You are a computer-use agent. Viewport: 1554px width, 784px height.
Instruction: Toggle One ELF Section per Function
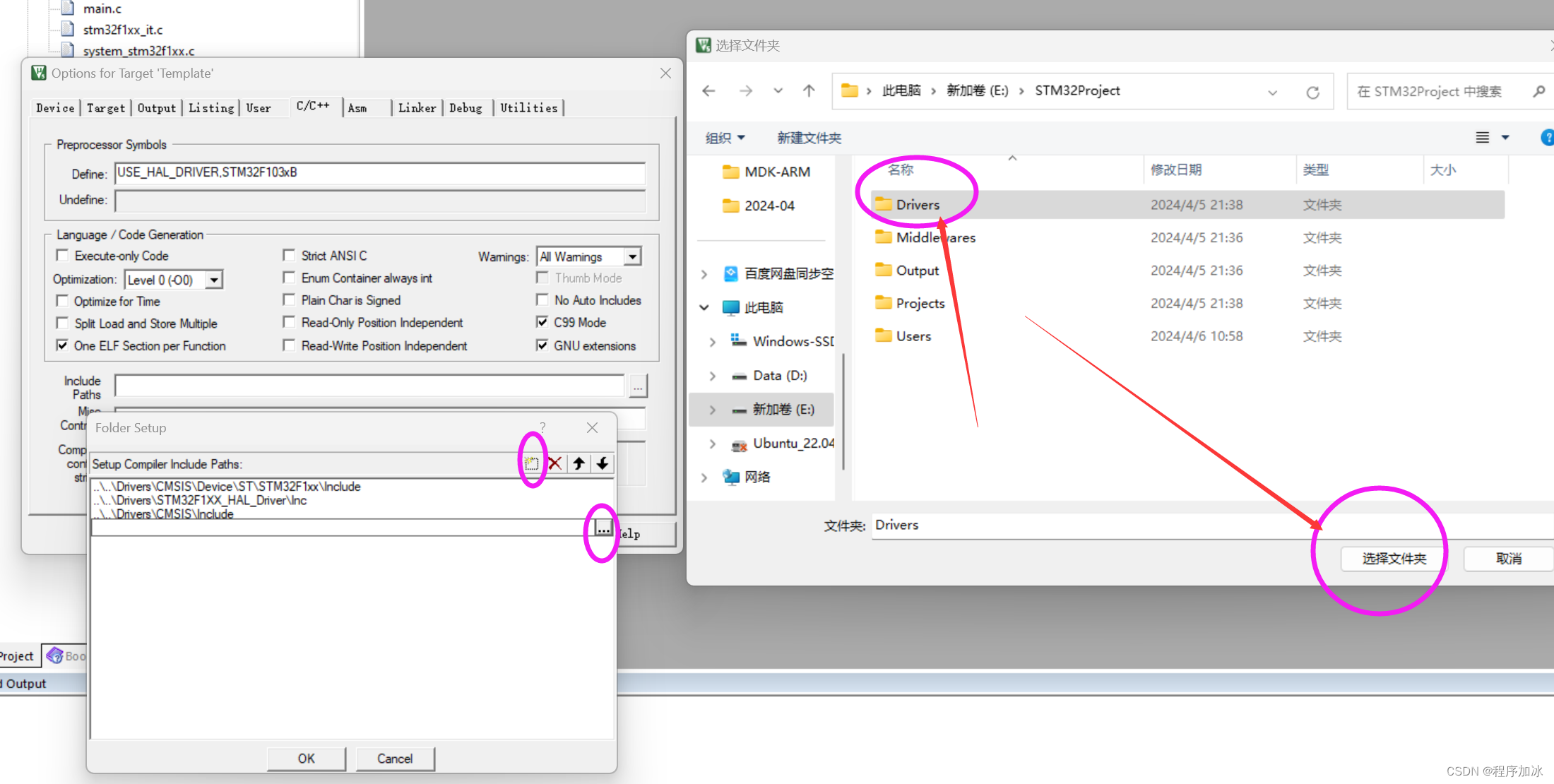(x=63, y=345)
